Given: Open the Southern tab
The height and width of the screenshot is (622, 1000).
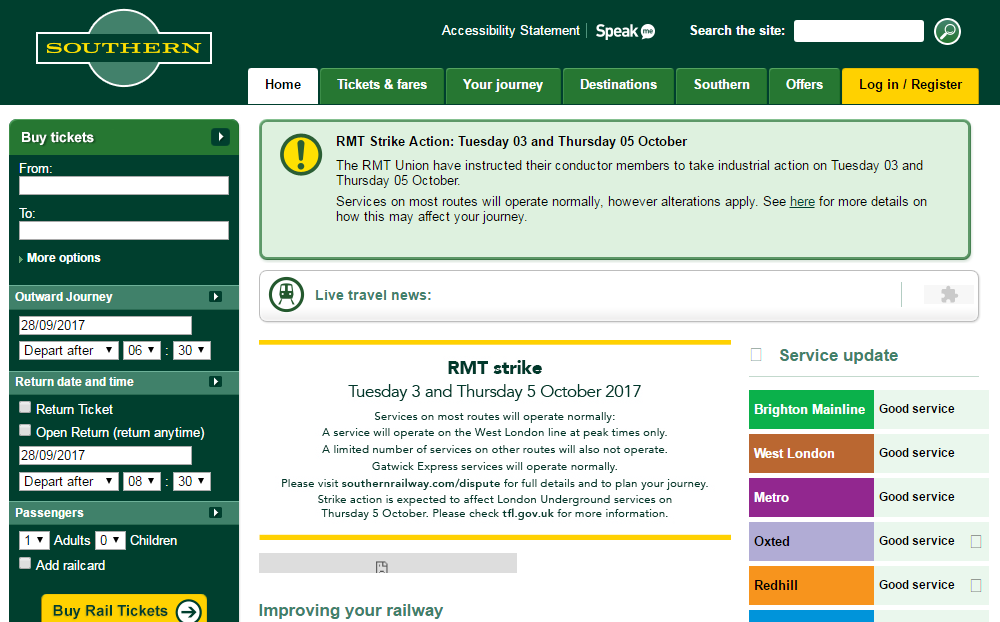Looking at the screenshot, I should (x=722, y=85).
